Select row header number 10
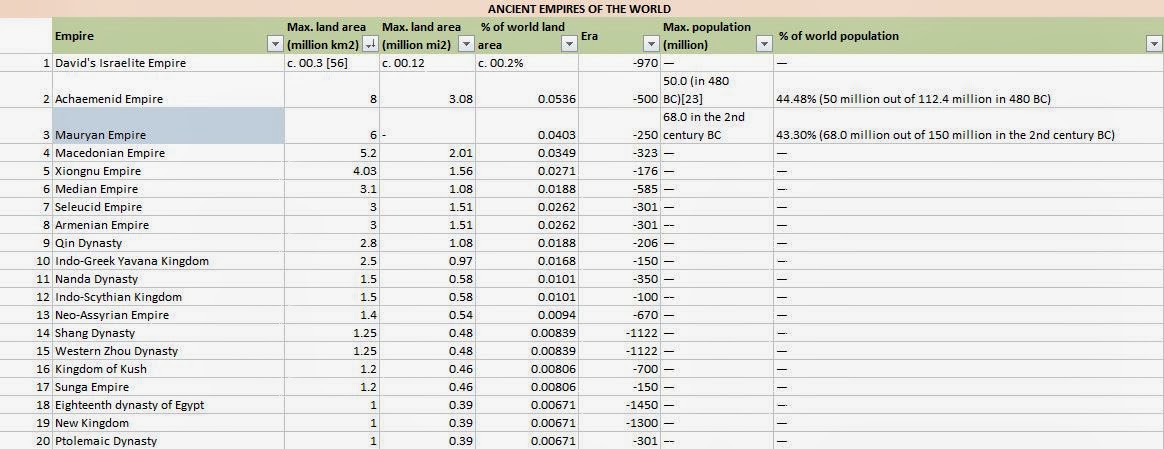This screenshot has width=1164, height=449. pos(26,261)
